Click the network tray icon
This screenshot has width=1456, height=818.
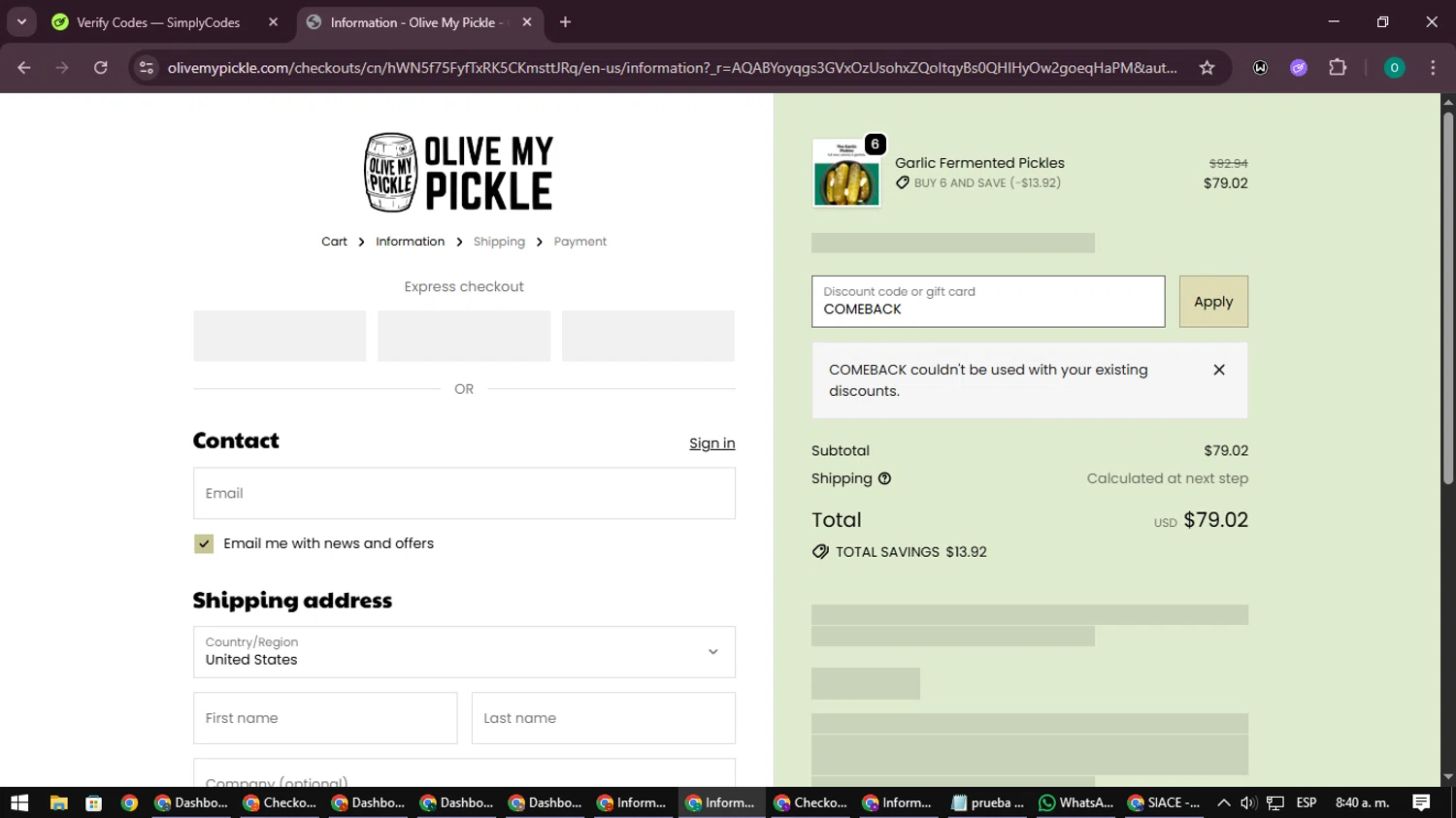coord(1275,802)
